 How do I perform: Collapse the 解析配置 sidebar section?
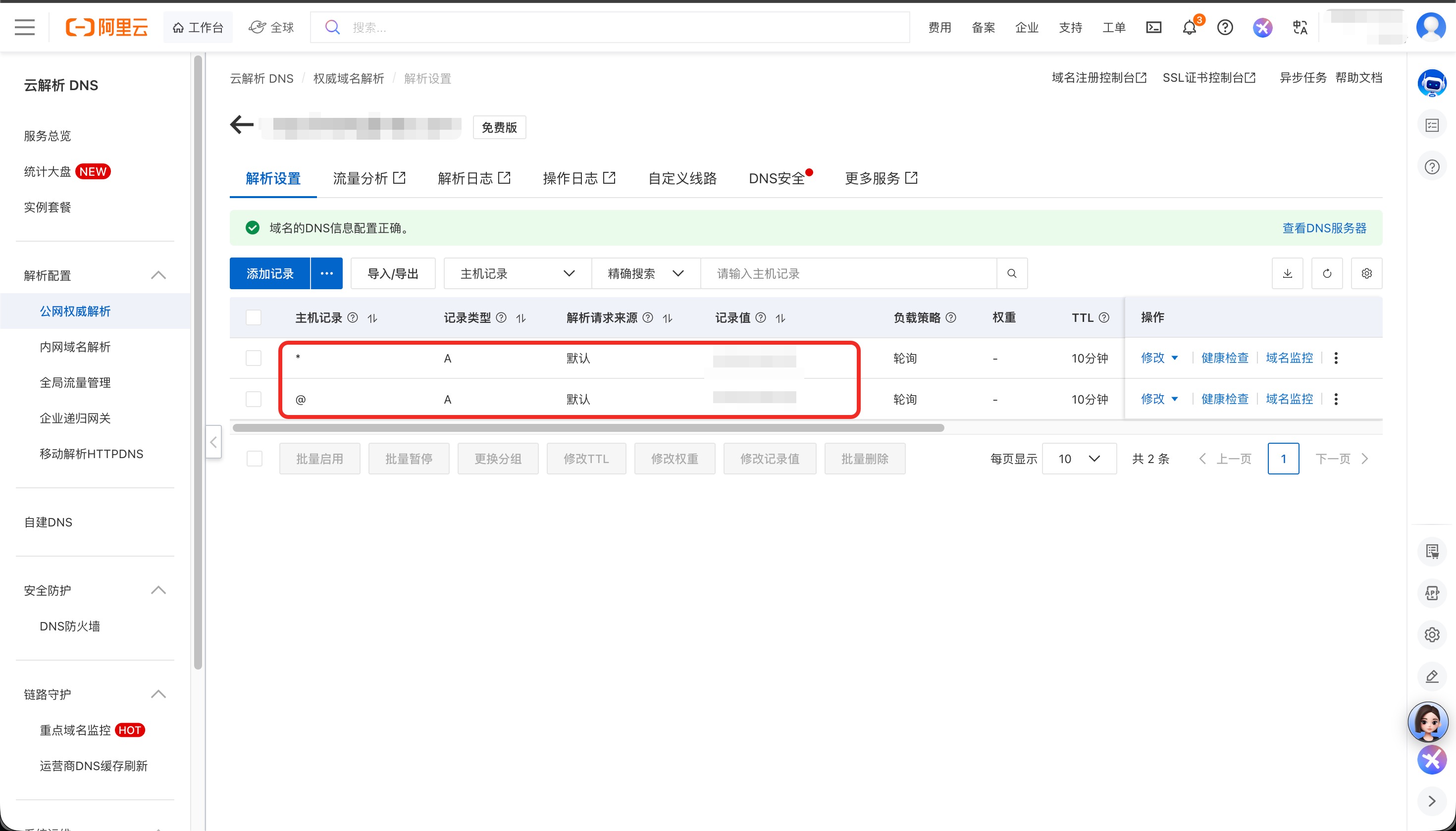pos(158,276)
